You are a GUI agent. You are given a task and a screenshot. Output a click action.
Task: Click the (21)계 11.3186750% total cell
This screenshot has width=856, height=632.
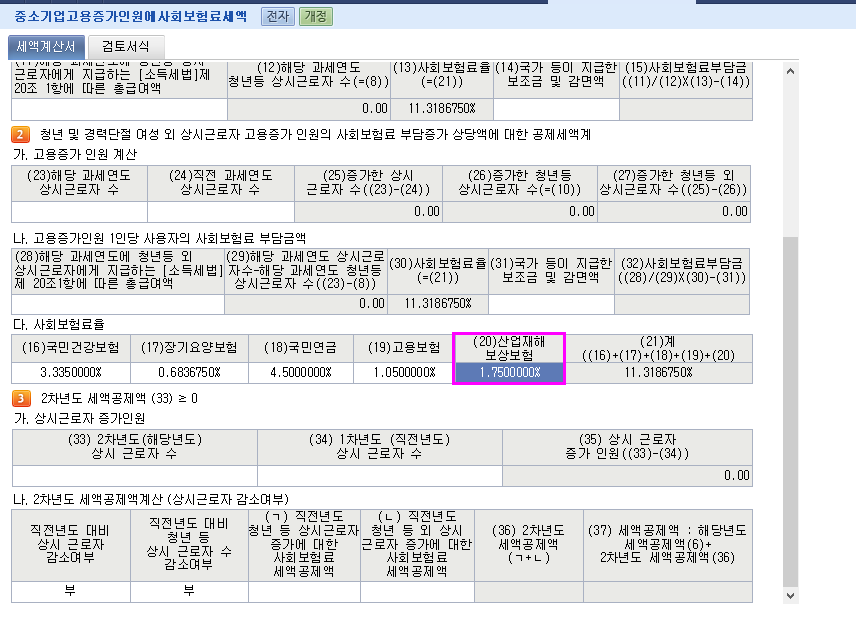pos(658,373)
